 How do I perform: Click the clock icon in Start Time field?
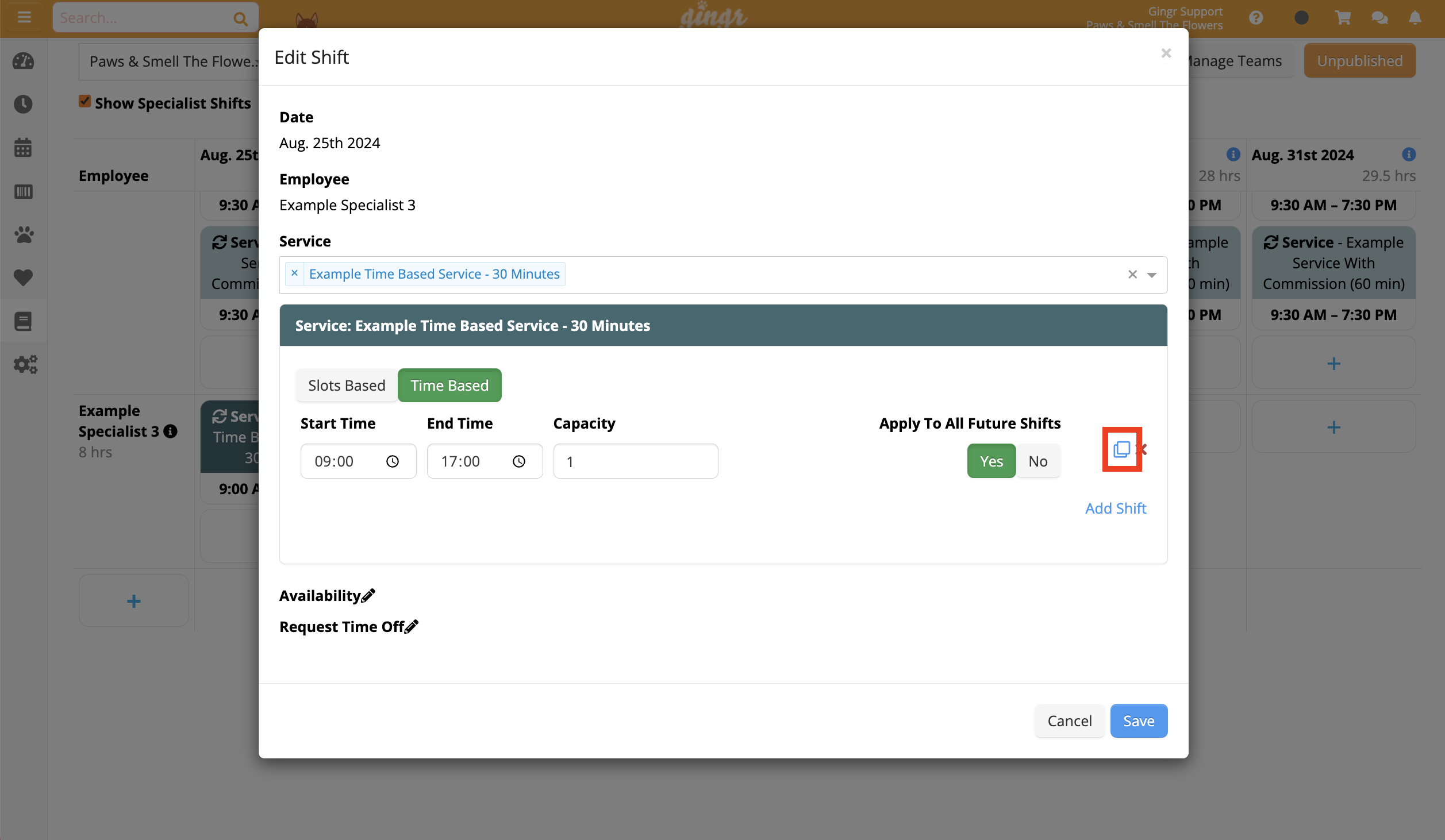(x=393, y=461)
